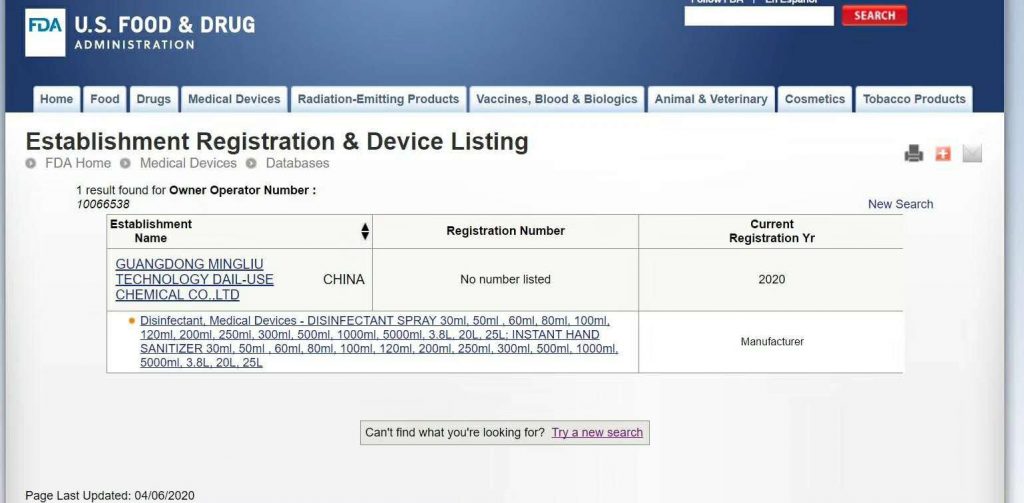The height and width of the screenshot is (503, 1024).
Task: Select the Medical Devices tab
Action: (234, 99)
